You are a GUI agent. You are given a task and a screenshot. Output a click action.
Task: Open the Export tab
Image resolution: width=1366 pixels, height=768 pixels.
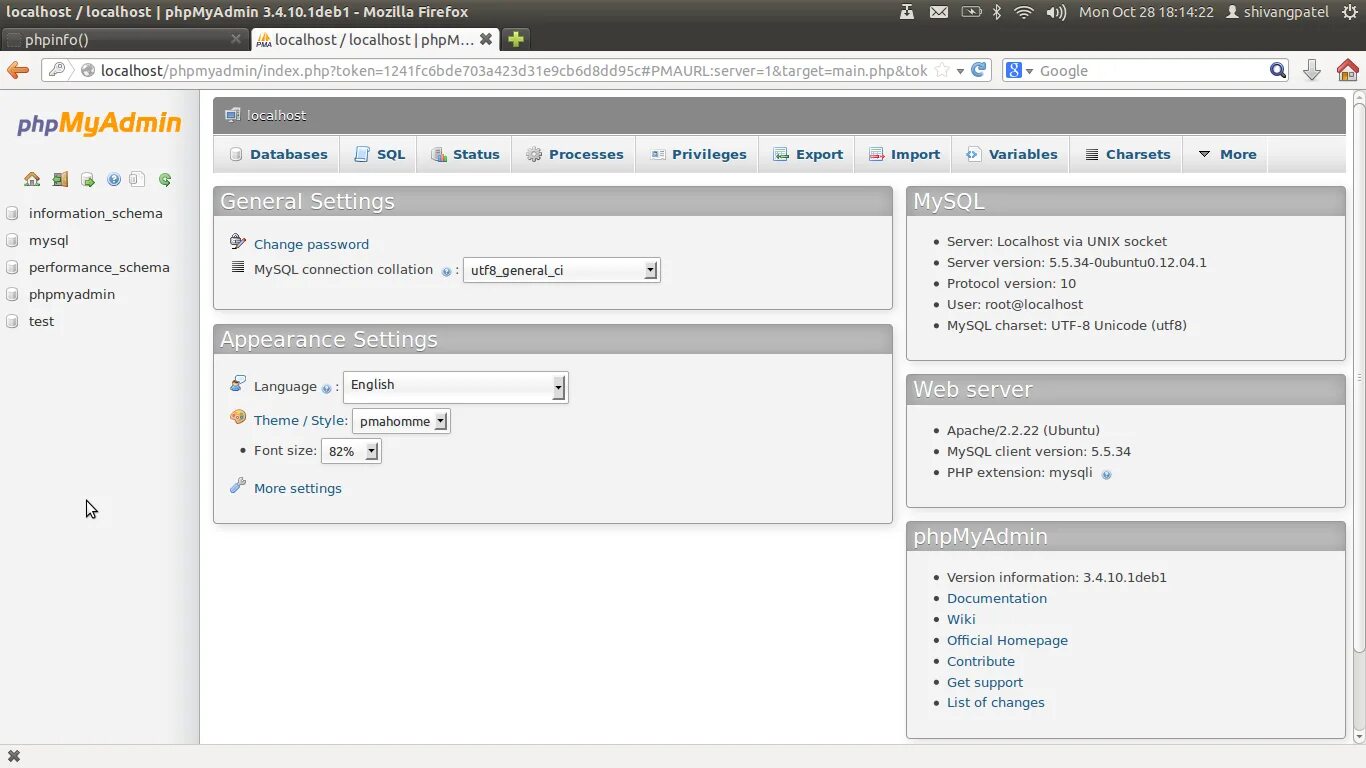click(807, 154)
